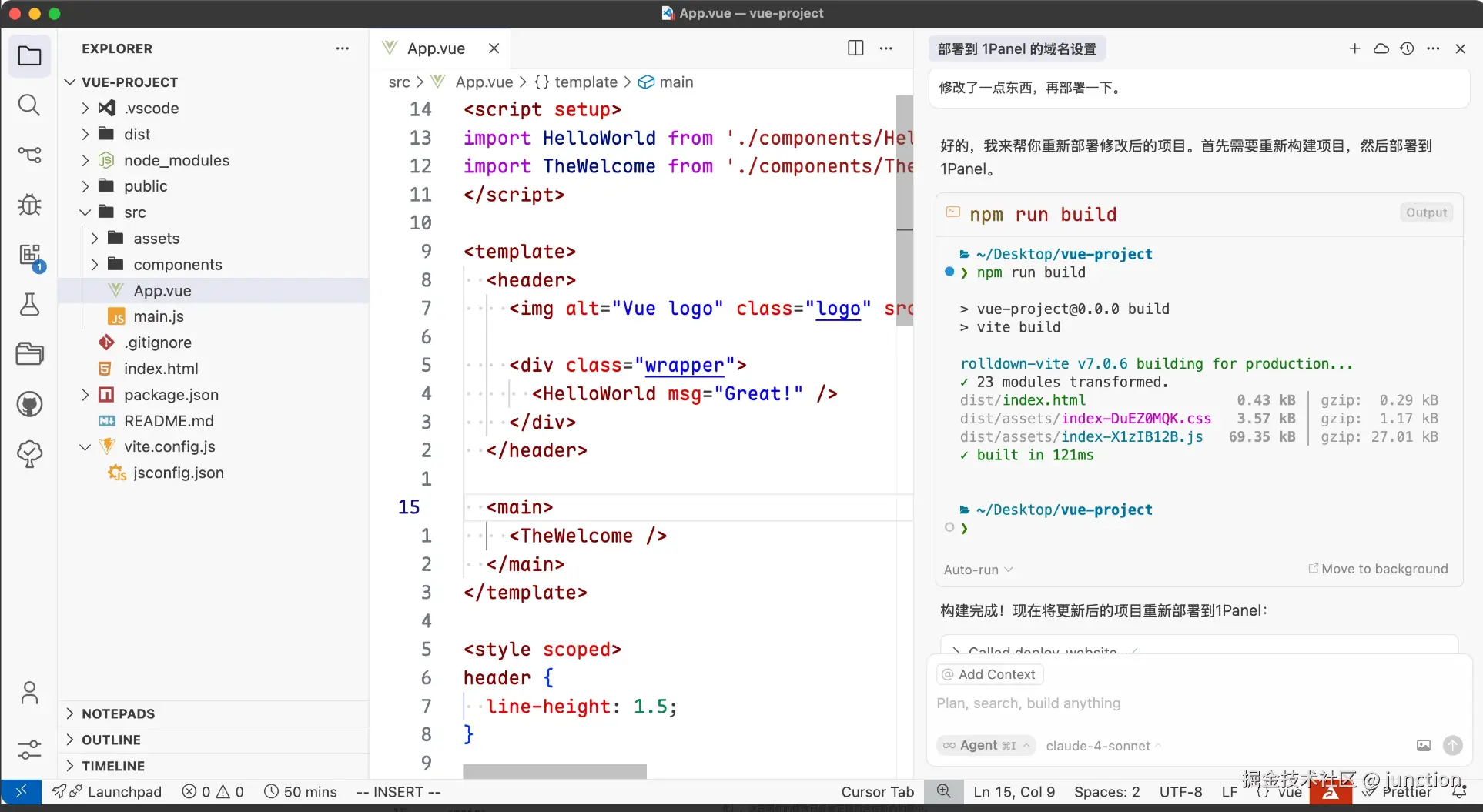
Task: Show chat history clock icon
Action: [x=1407, y=48]
